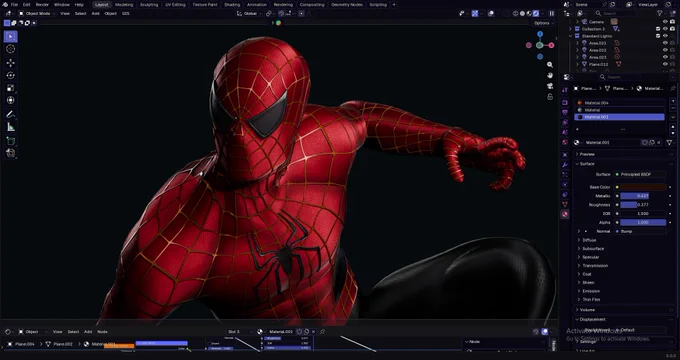This screenshot has width=680, height=360.
Task: Open the Render menu
Action: [x=42, y=4]
